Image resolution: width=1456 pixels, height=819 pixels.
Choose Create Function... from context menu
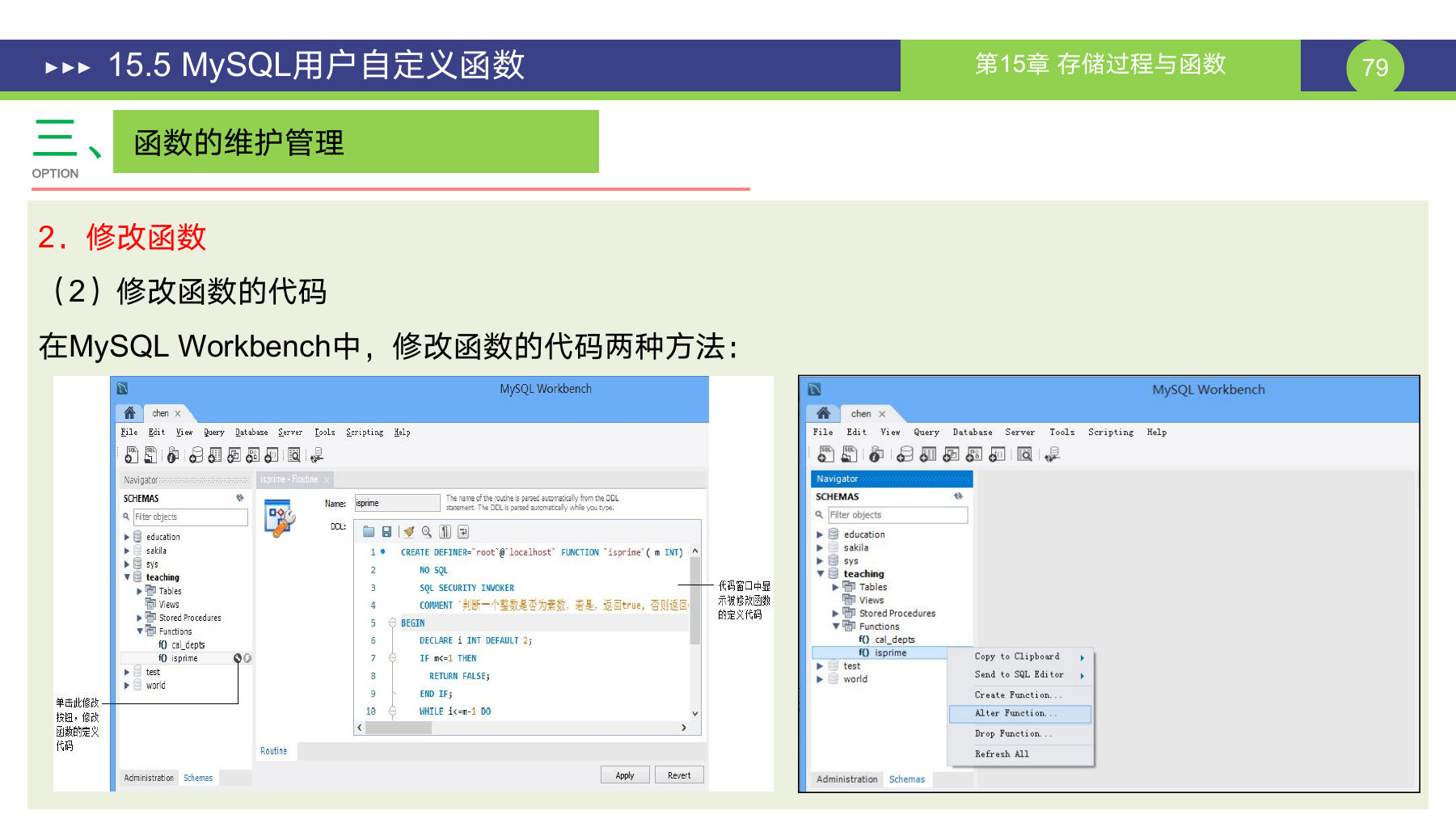[x=1020, y=695]
